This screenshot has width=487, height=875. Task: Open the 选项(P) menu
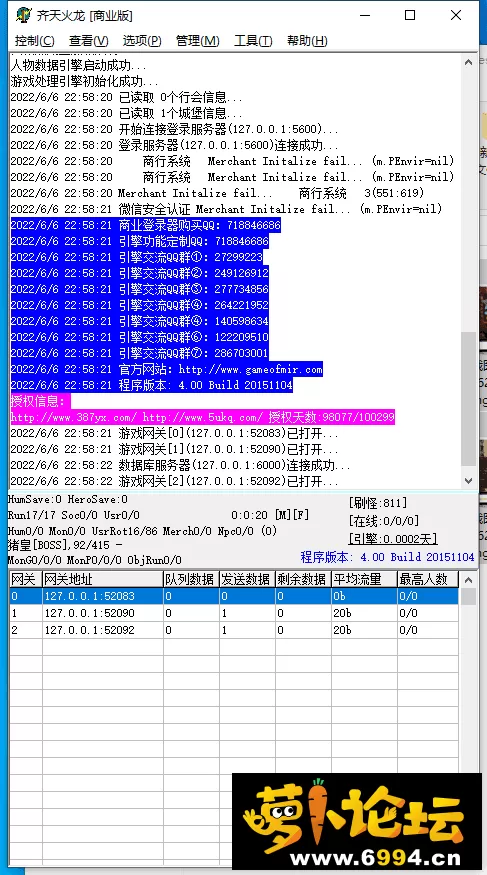(x=142, y=41)
